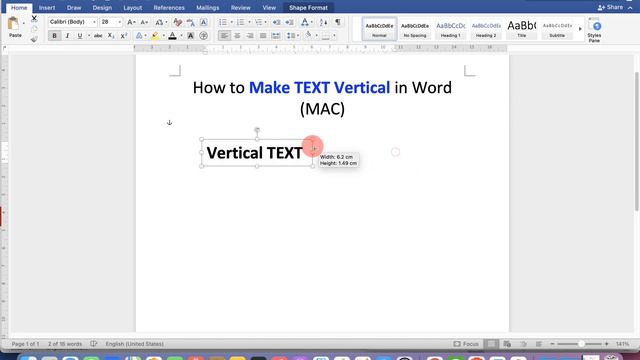Apply character border icon

click(x=203, y=22)
